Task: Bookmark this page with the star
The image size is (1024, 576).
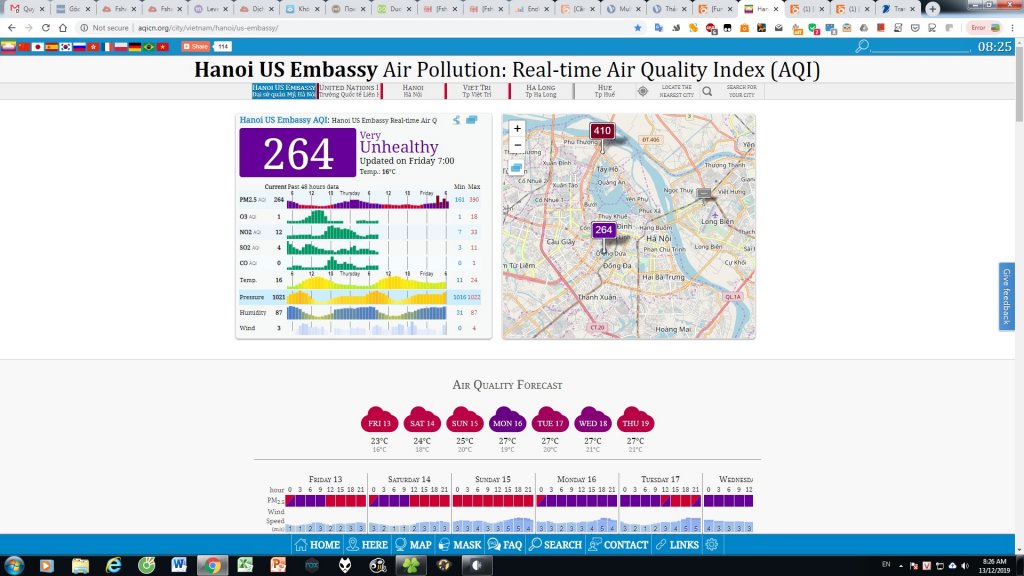Action: point(638,28)
